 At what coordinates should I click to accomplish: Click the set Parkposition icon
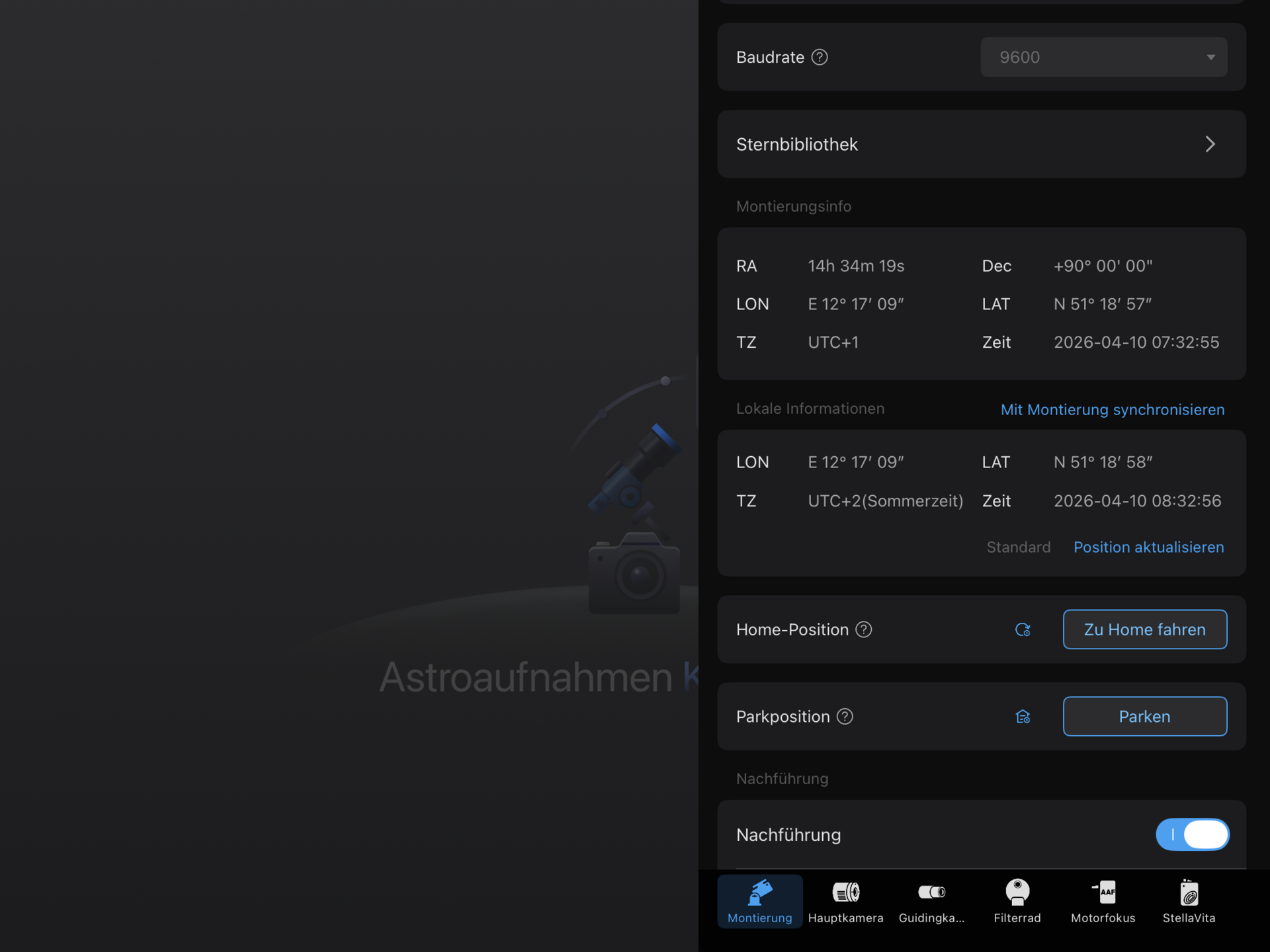(1023, 717)
